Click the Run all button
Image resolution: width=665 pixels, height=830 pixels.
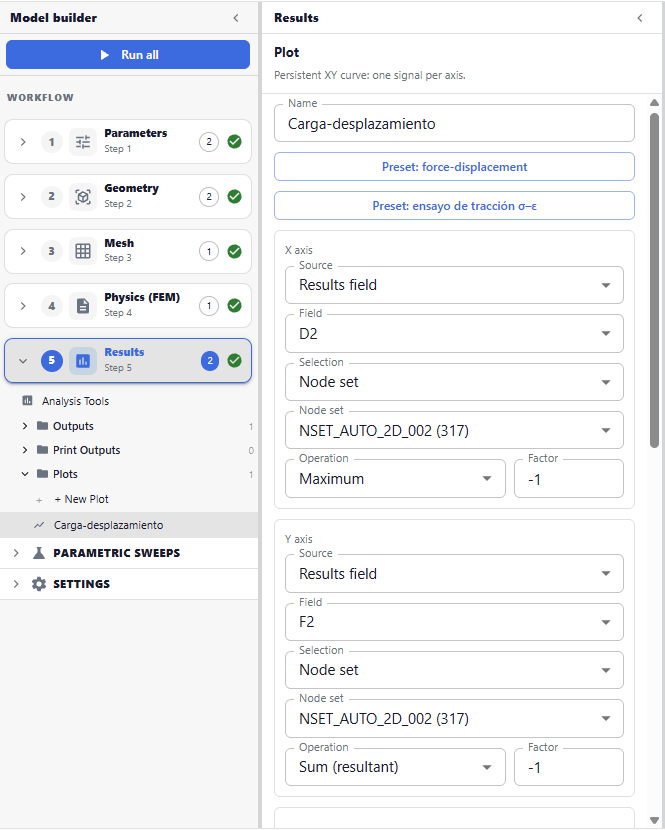[x=128, y=55]
